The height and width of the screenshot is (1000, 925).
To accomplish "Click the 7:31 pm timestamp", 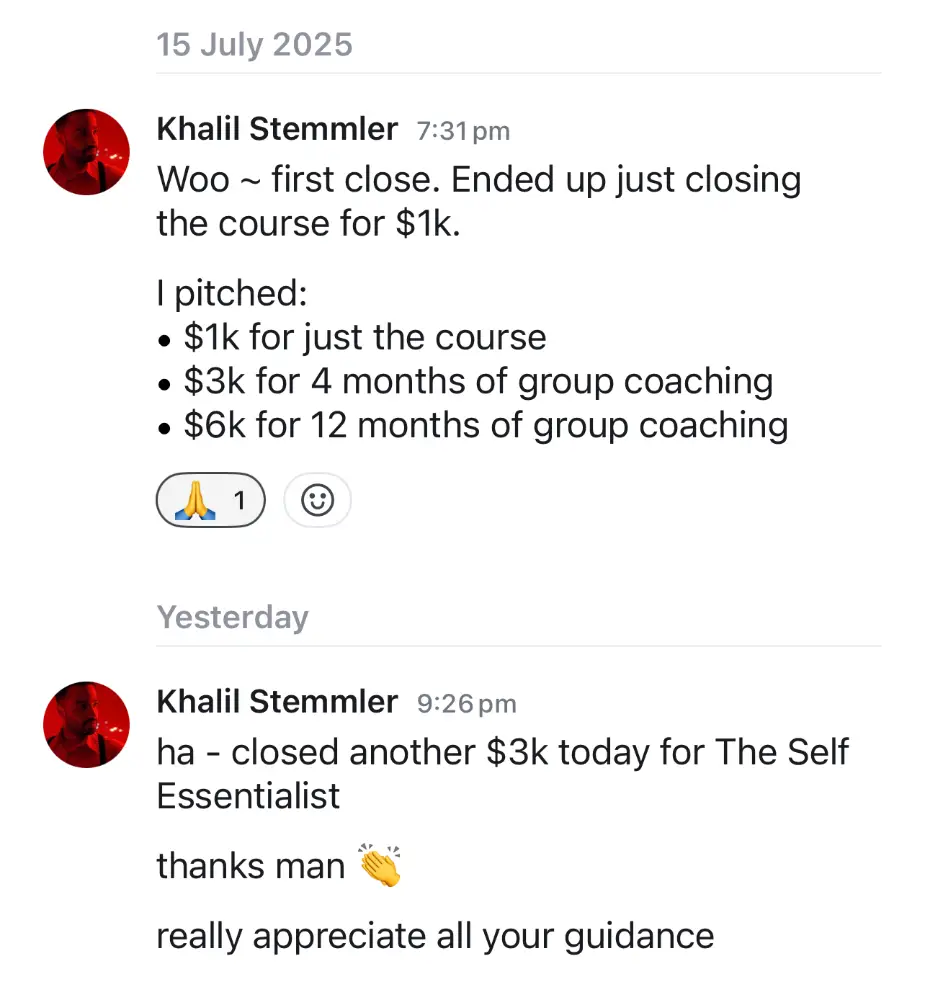I will pos(463,131).
